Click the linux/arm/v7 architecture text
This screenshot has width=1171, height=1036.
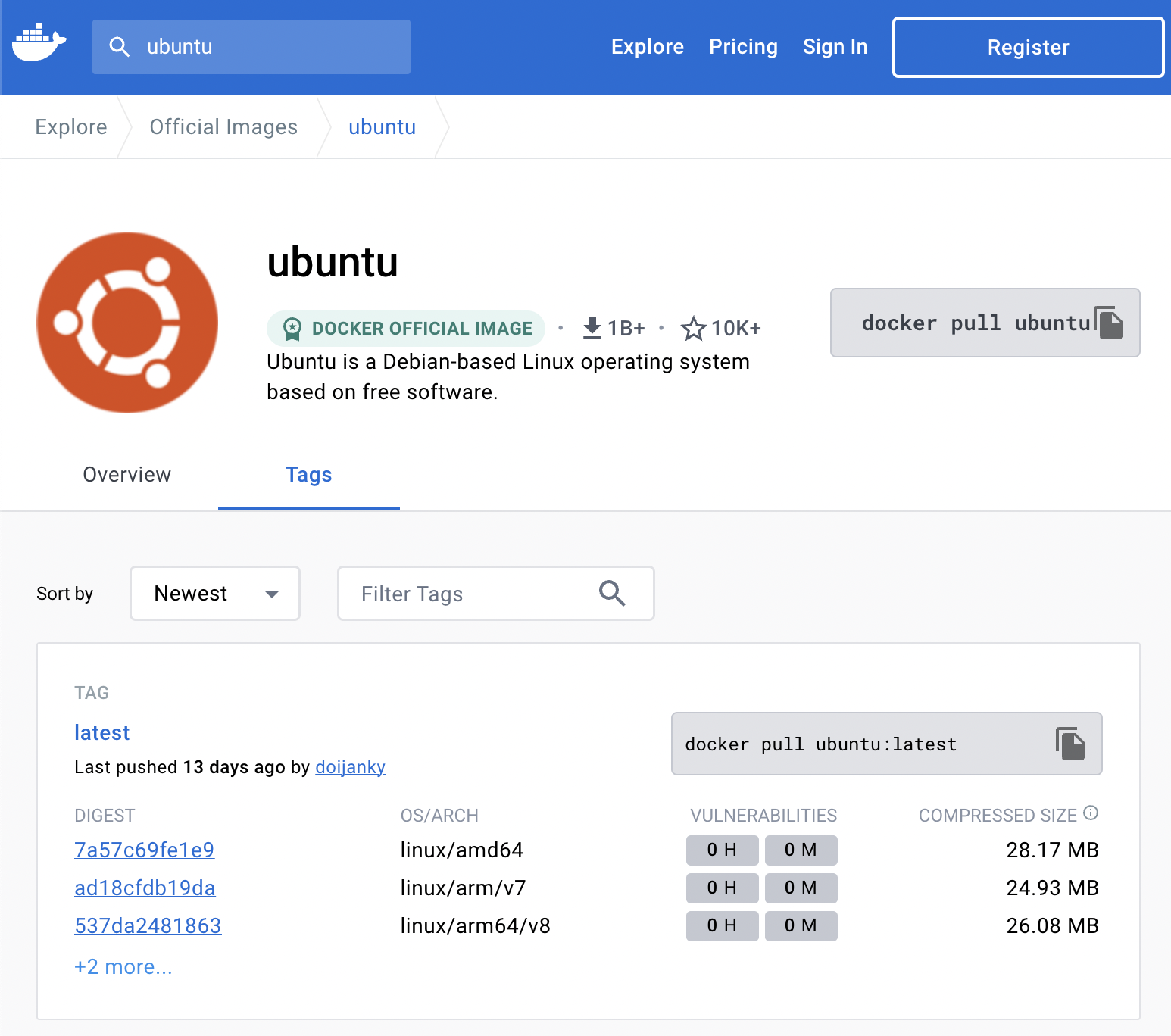click(463, 888)
